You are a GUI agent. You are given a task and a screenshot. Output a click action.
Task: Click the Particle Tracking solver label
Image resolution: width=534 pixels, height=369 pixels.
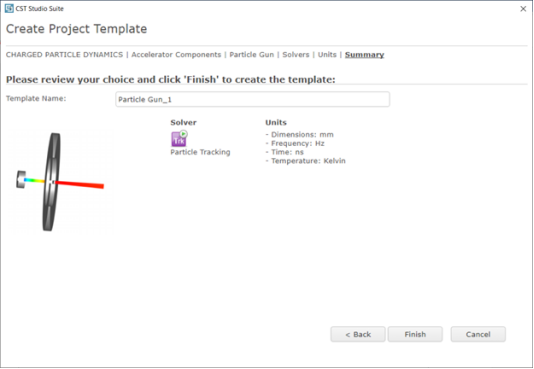click(200, 152)
